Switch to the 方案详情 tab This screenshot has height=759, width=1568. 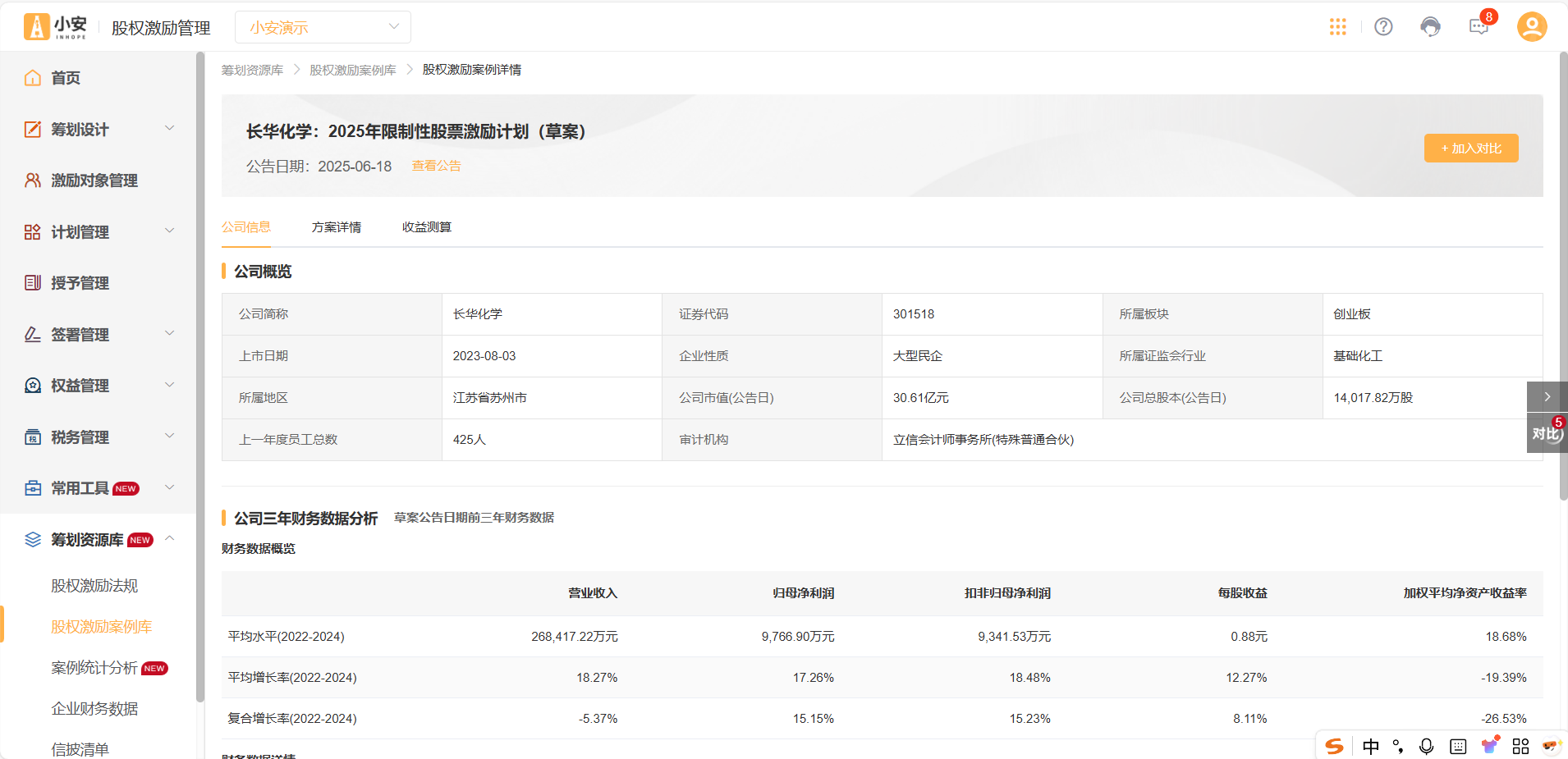coord(337,227)
